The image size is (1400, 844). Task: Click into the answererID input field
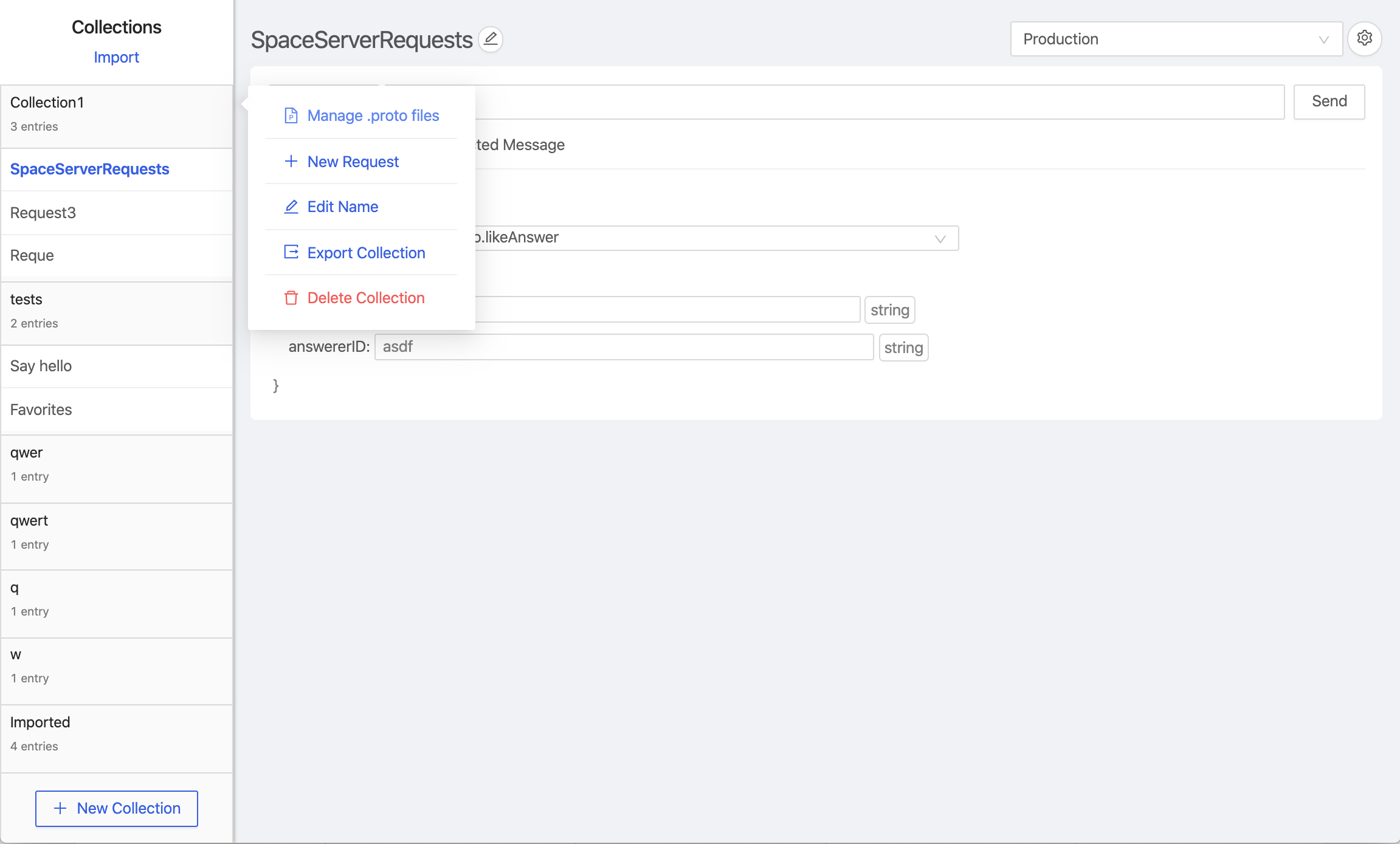pyautogui.click(x=623, y=347)
